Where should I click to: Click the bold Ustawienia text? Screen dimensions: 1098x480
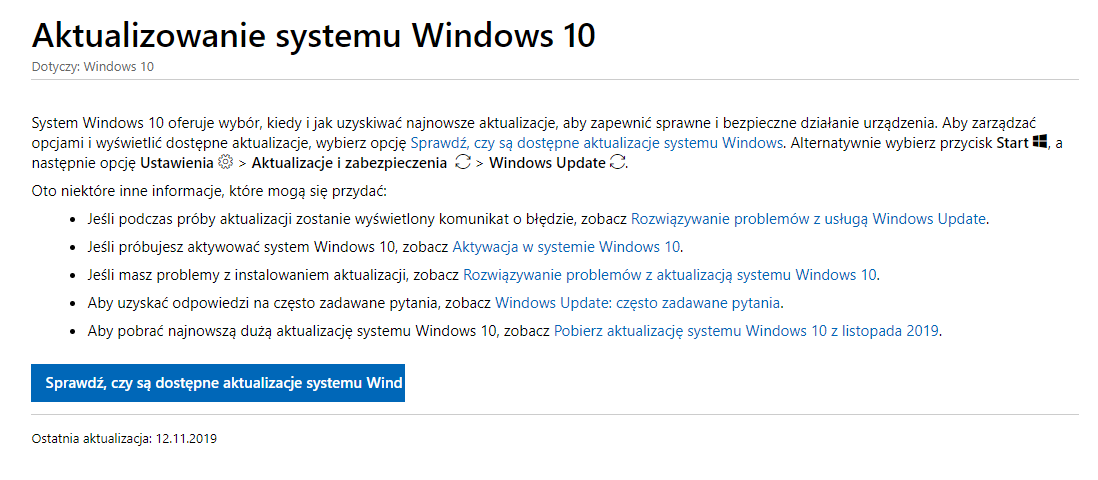(178, 163)
